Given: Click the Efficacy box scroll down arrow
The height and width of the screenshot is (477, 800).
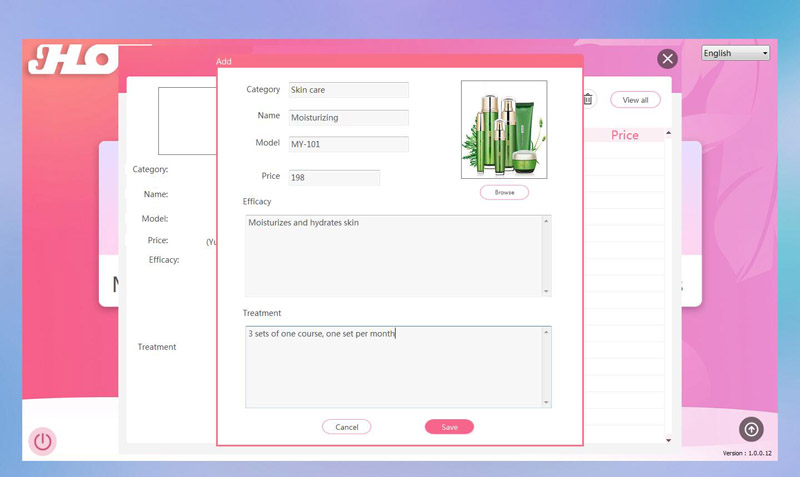Looking at the screenshot, I should point(546,290).
